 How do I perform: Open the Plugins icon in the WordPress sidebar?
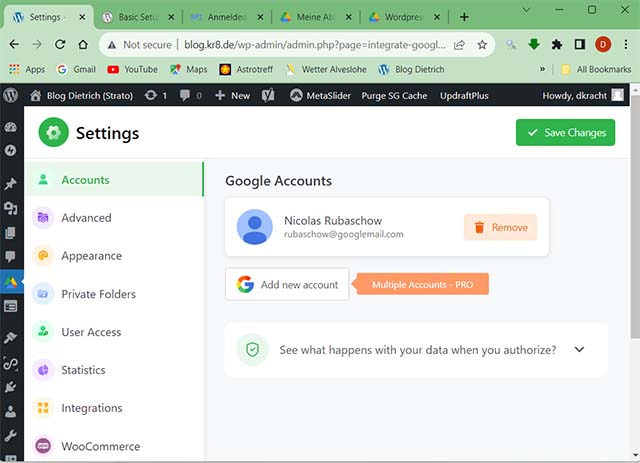point(11,386)
